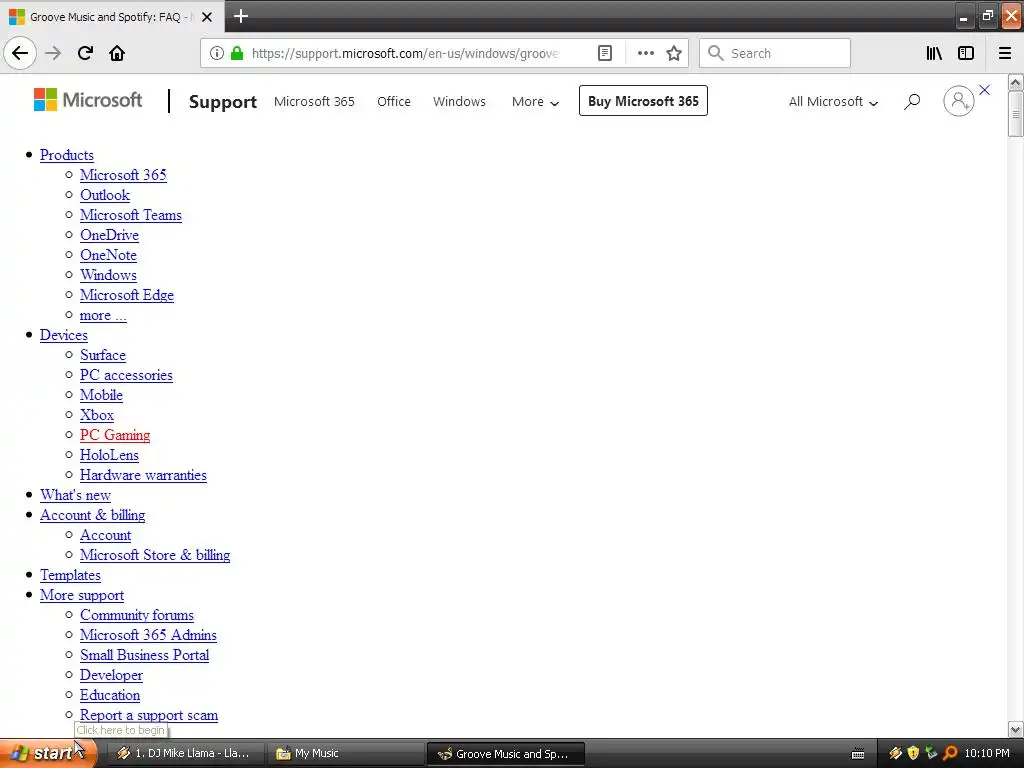The height and width of the screenshot is (768, 1024).
Task: Open the Devices link
Action: 63,335
